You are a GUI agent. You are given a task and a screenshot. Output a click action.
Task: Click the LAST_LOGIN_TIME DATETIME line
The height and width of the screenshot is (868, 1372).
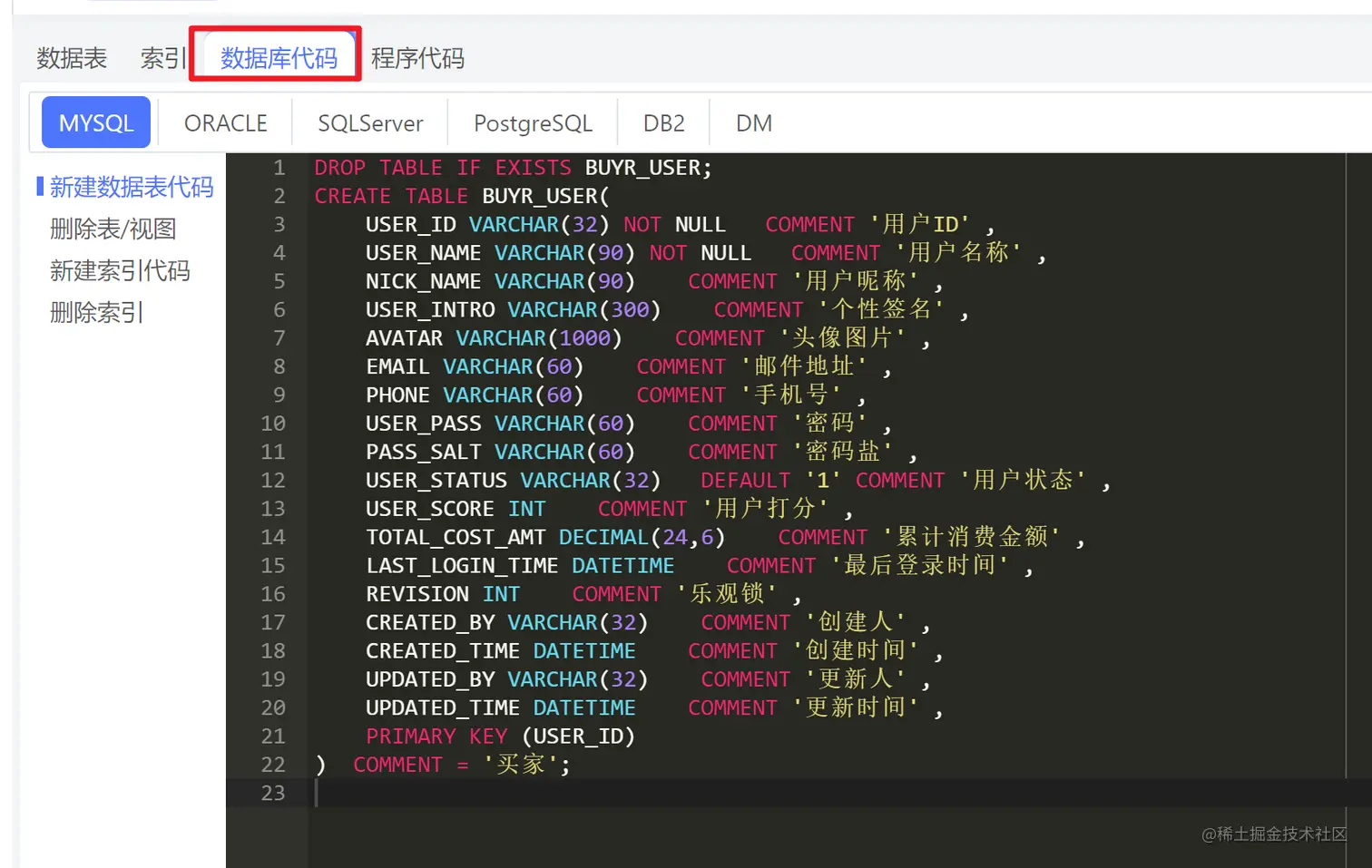[700, 565]
